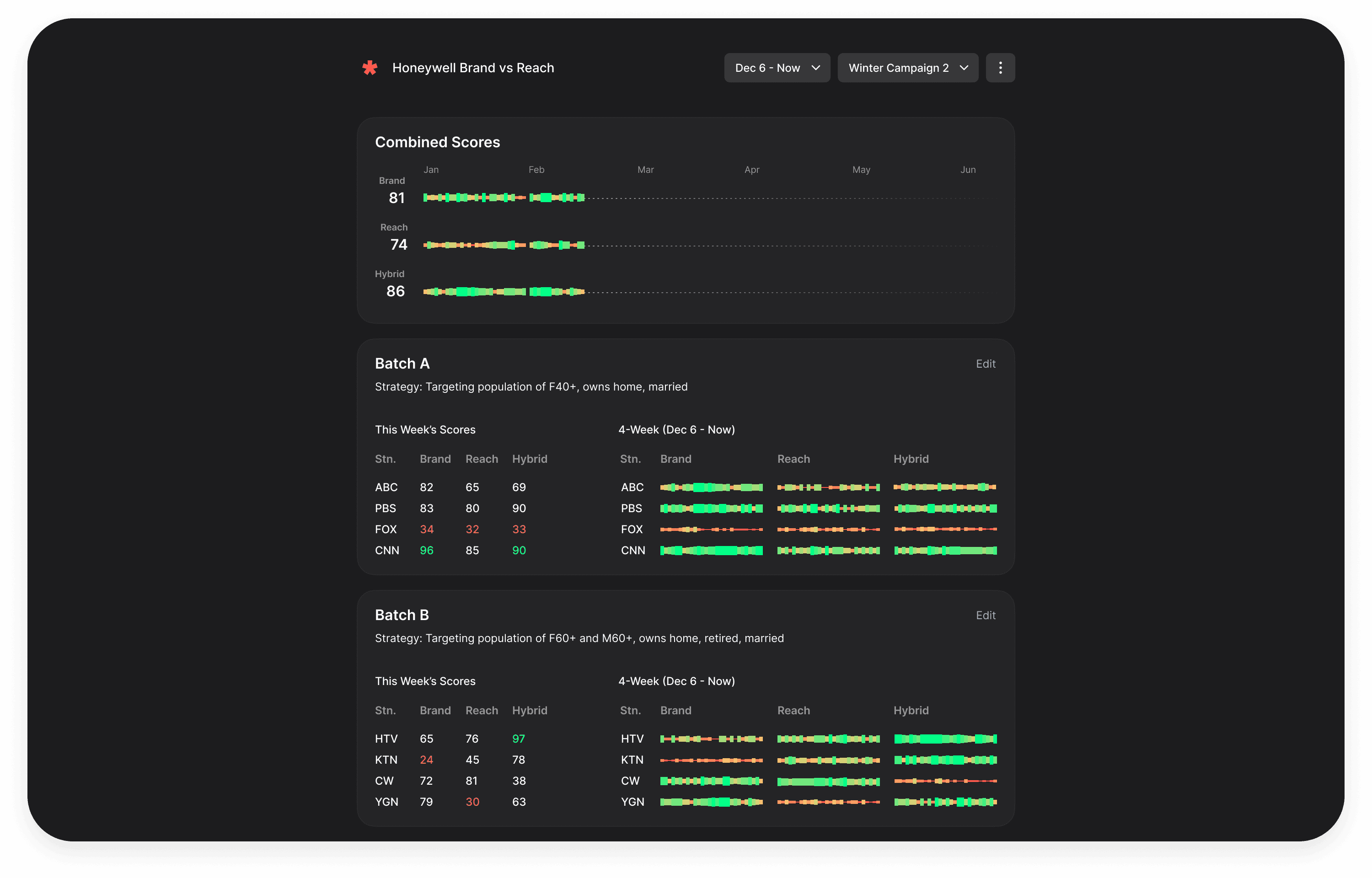The height and width of the screenshot is (878, 1372).
Task: Click the CNN Brand 4-week sparkline in Batch A
Action: 711,551
